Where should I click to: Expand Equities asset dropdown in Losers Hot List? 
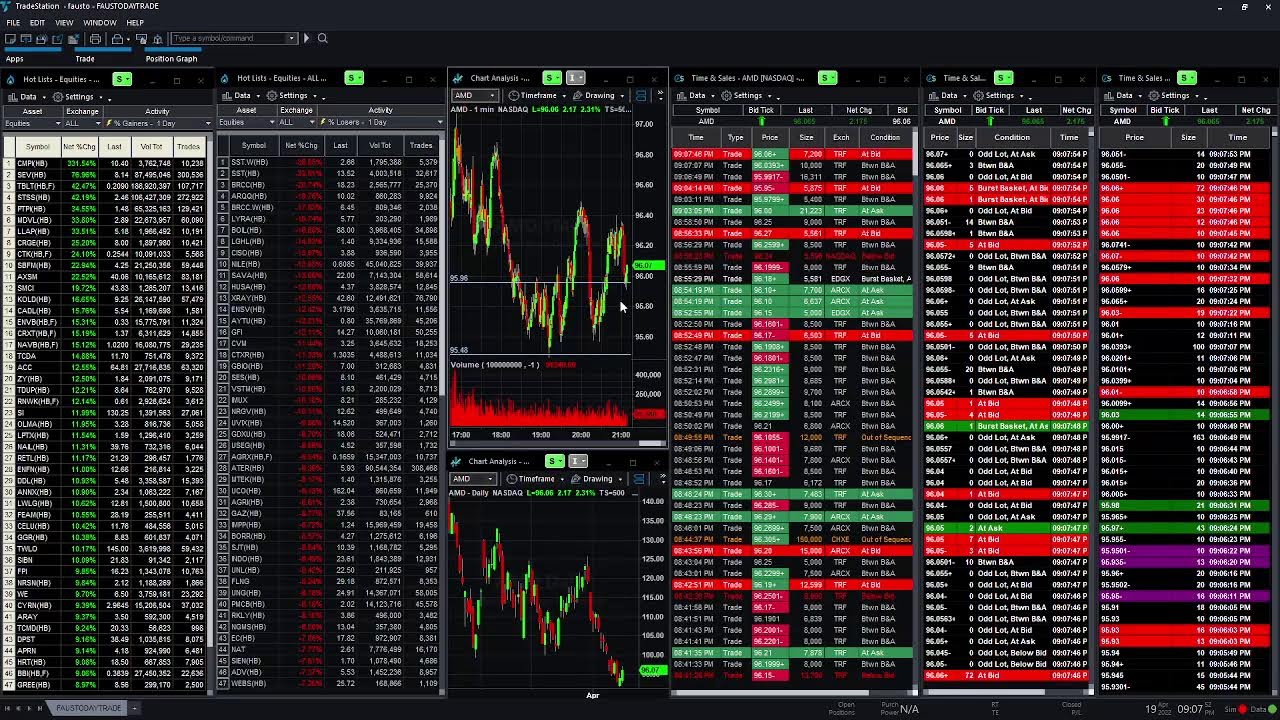click(271, 122)
